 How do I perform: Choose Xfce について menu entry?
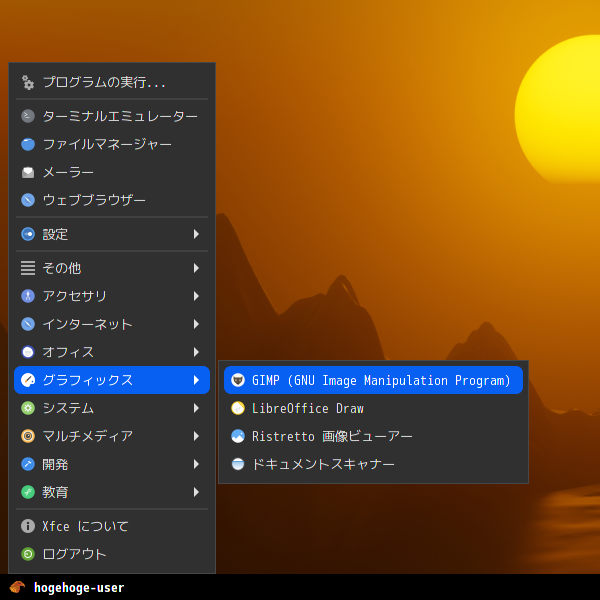[x=112, y=526]
